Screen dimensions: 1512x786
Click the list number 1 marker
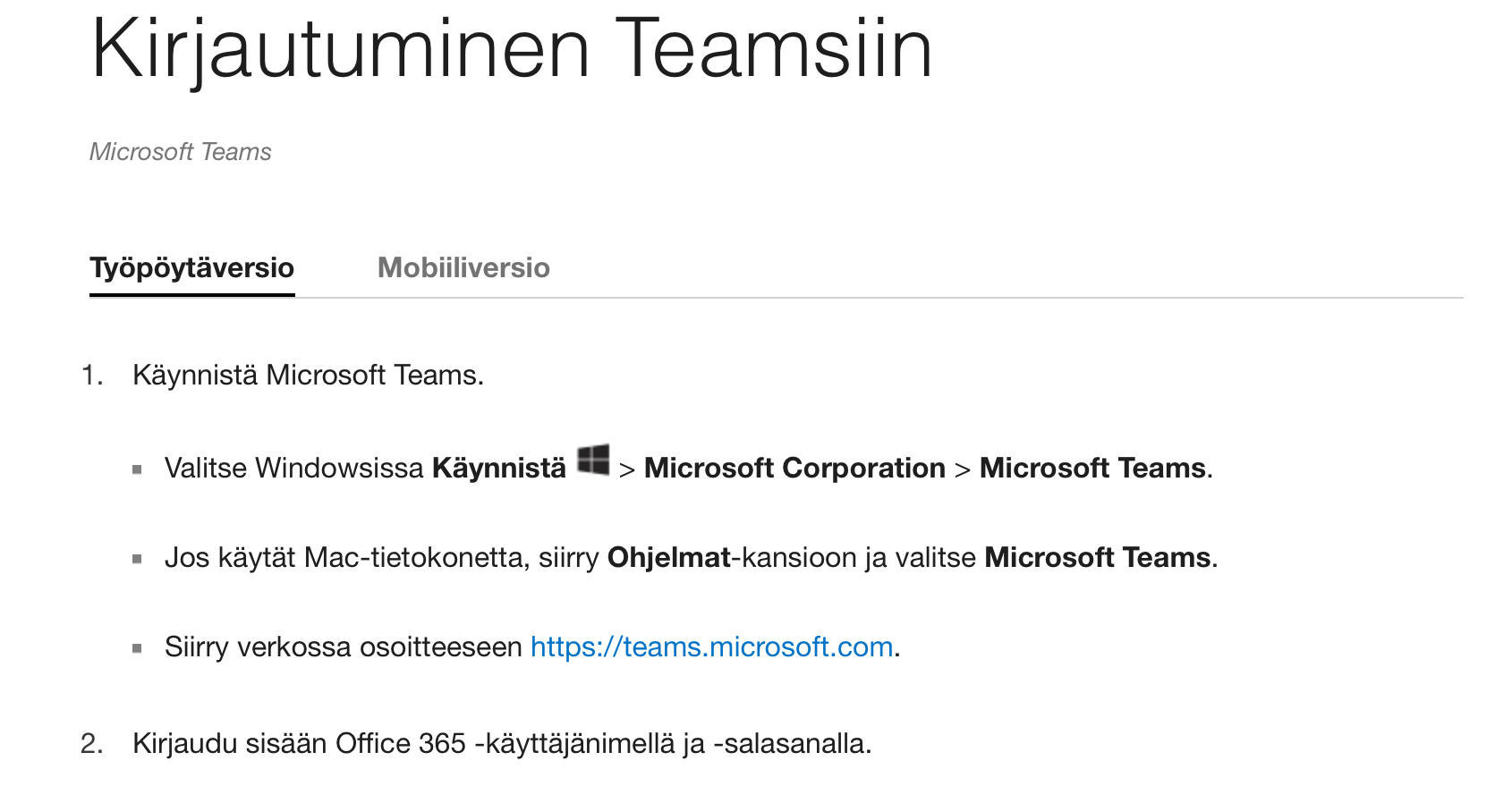pos(91,375)
